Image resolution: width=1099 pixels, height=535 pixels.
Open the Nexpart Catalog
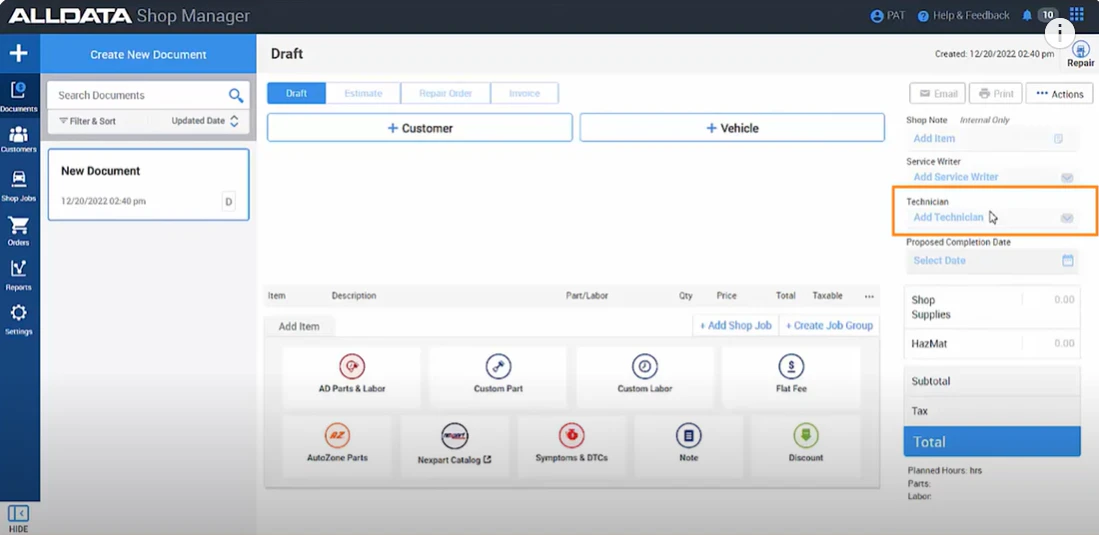[455, 445]
